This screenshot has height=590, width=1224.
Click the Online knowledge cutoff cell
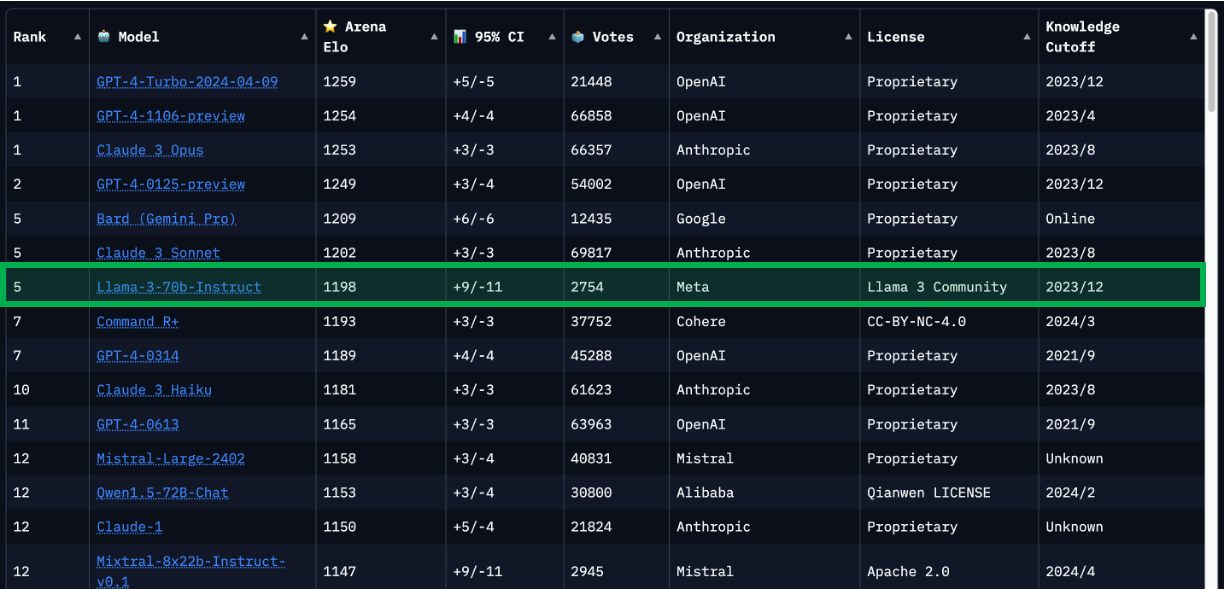[1071, 218]
